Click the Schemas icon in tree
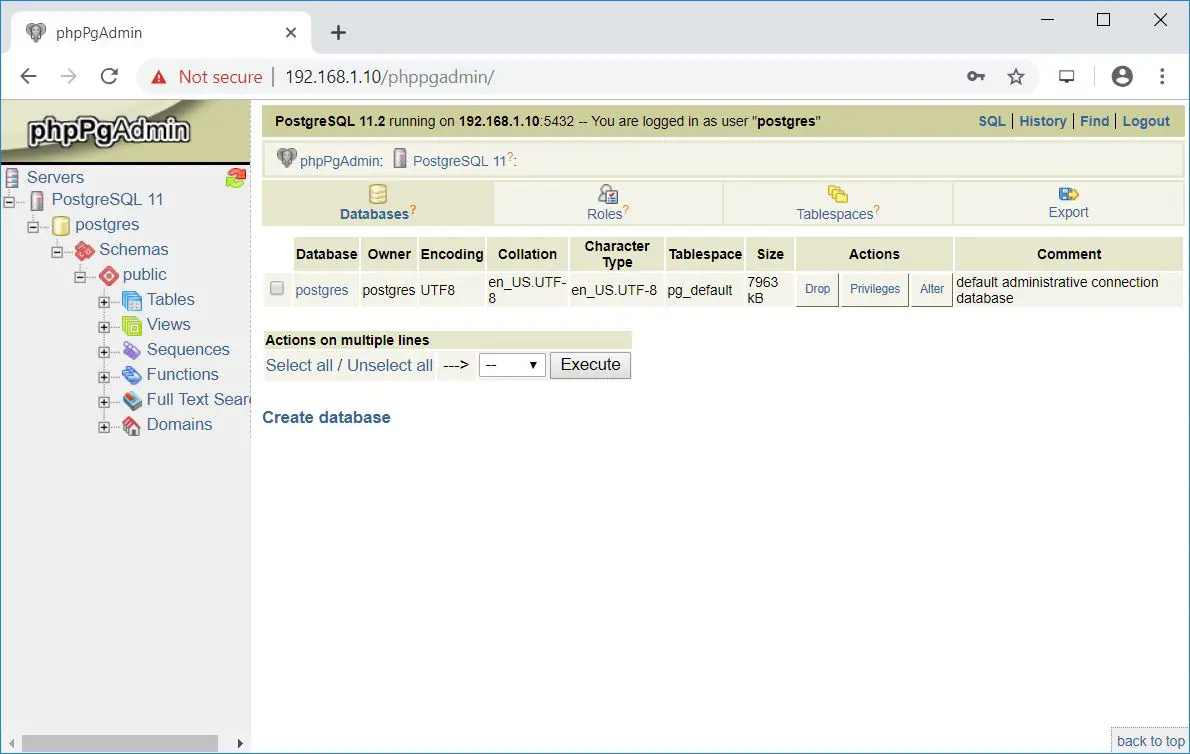 [x=84, y=250]
